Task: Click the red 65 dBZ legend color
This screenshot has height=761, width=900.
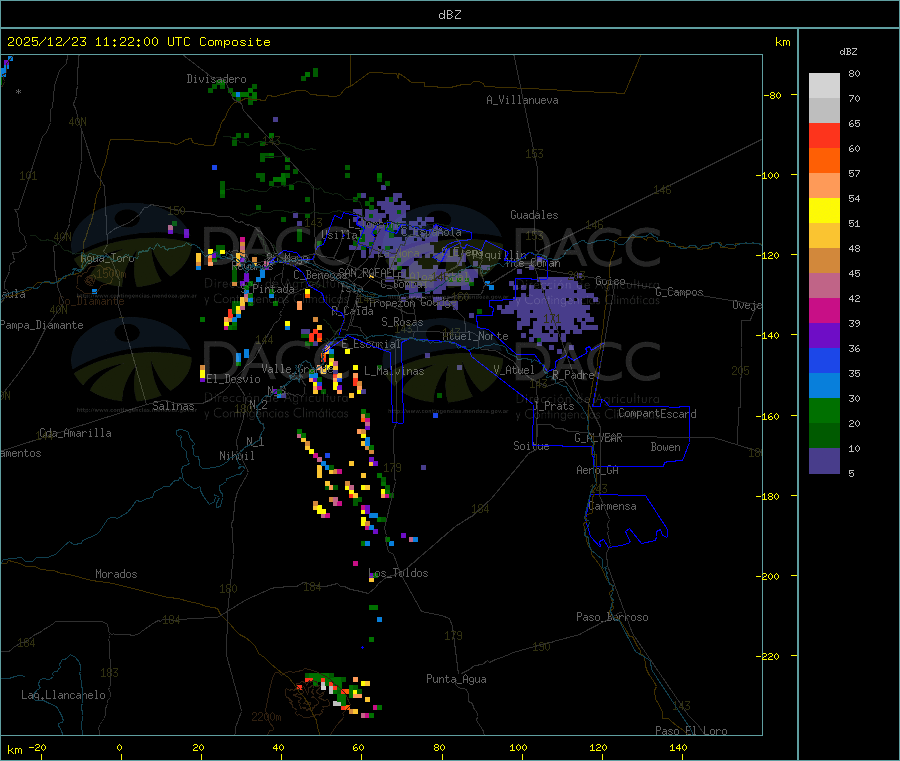Action: click(x=824, y=135)
